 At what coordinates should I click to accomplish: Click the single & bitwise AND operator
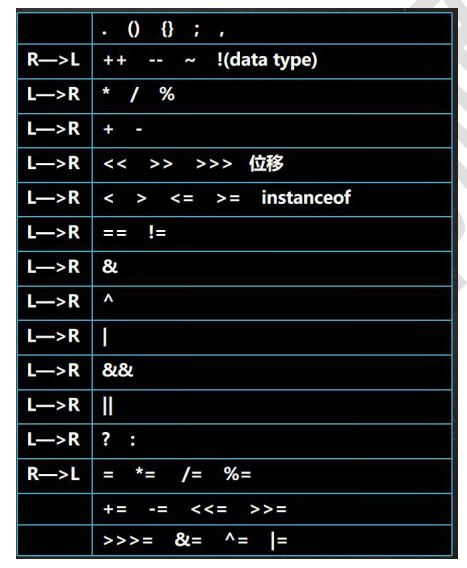point(110,267)
